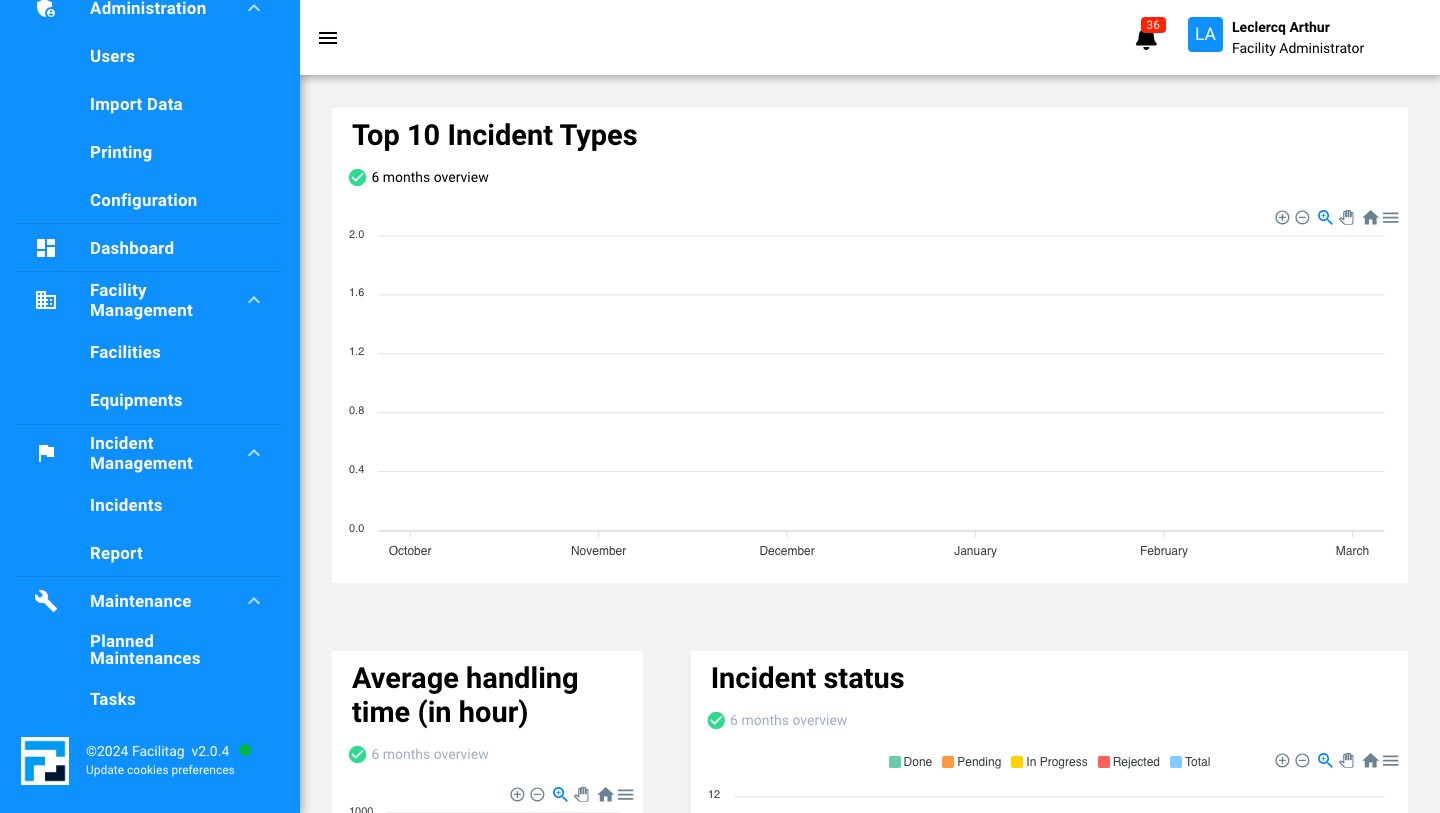This screenshot has height=813, width=1440.
Task: Open the Dashboard menu item
Action: [132, 248]
